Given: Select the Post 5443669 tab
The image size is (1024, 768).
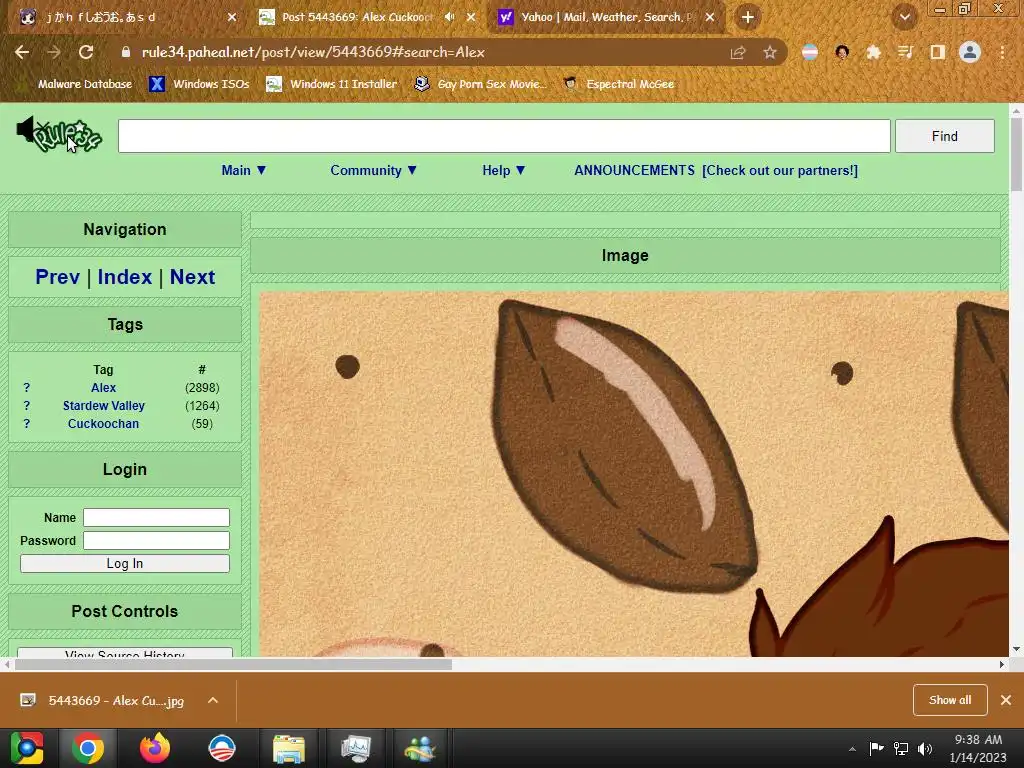Looking at the screenshot, I should 358,17.
